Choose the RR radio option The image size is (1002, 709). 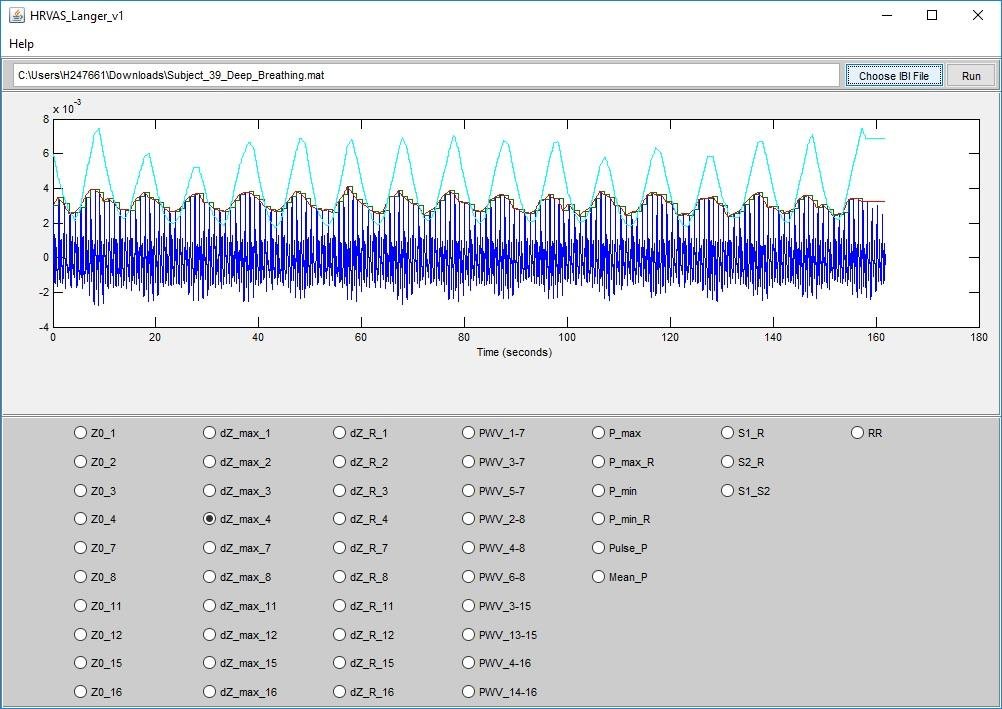(858, 433)
